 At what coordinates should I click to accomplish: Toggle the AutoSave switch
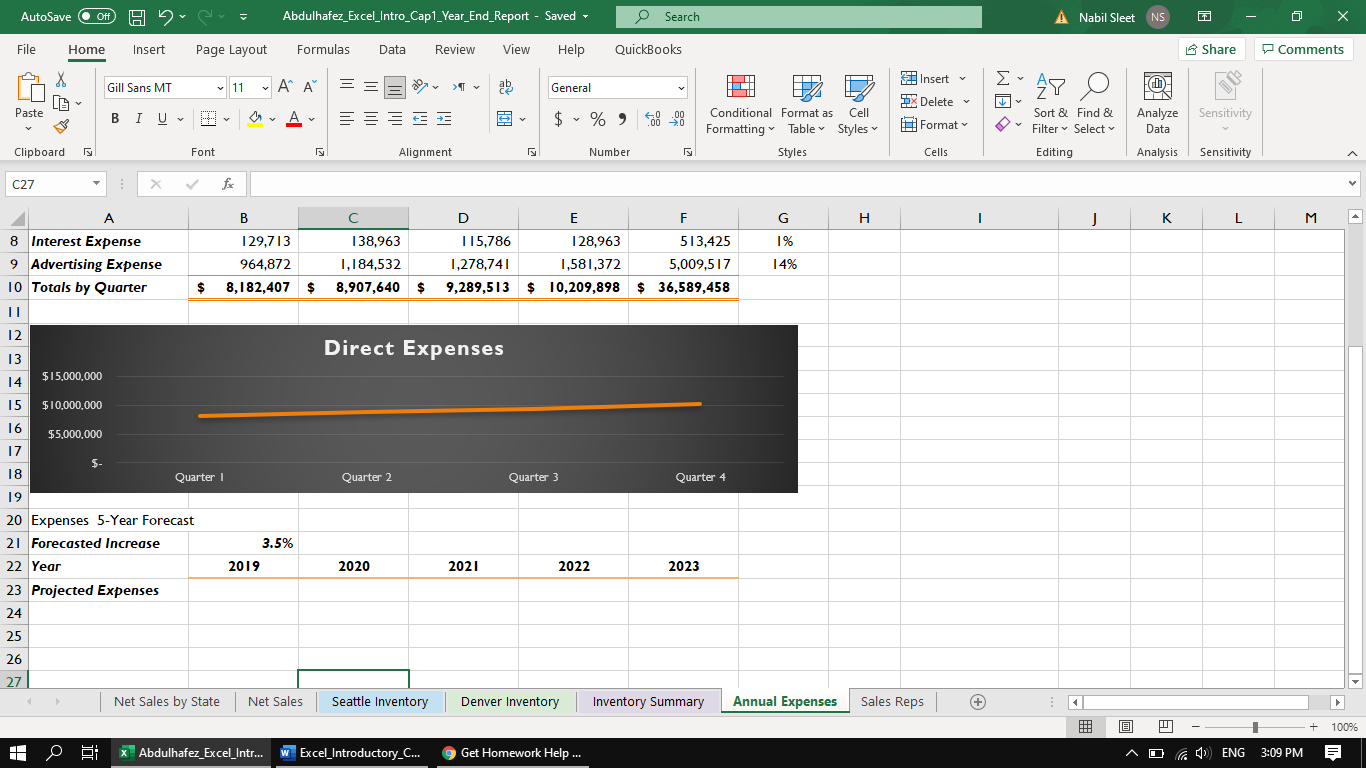coord(96,17)
